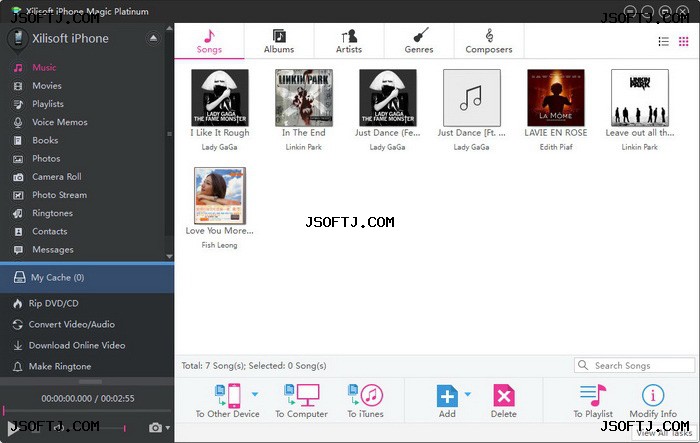
Task: Collapse the Xilisoft iPhone device panel
Action: coord(153,38)
